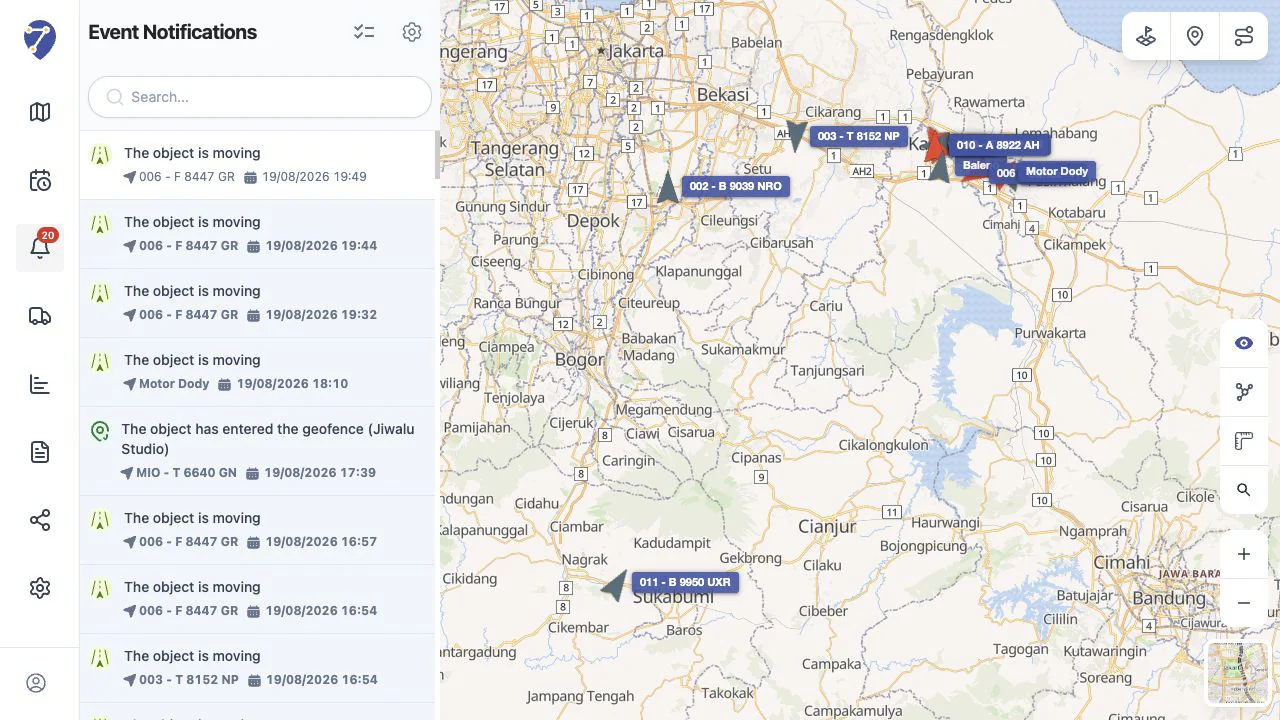The height and width of the screenshot is (720, 1280).
Task: Click the map layers stack icon
Action: (x=1146, y=37)
